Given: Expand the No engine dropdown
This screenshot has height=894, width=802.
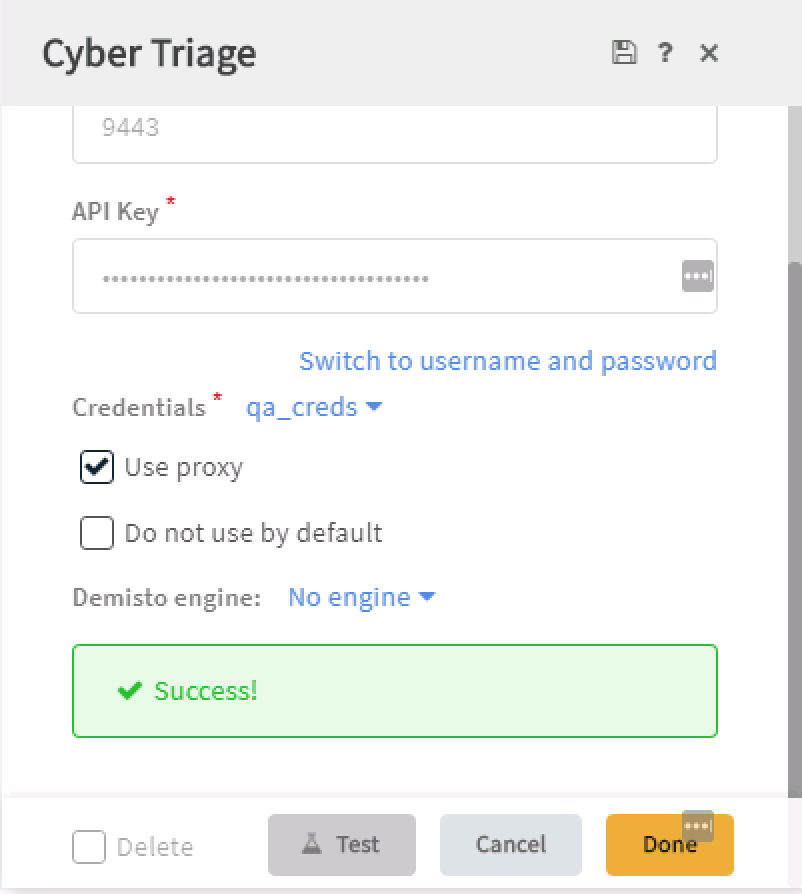Looking at the screenshot, I should coord(361,597).
